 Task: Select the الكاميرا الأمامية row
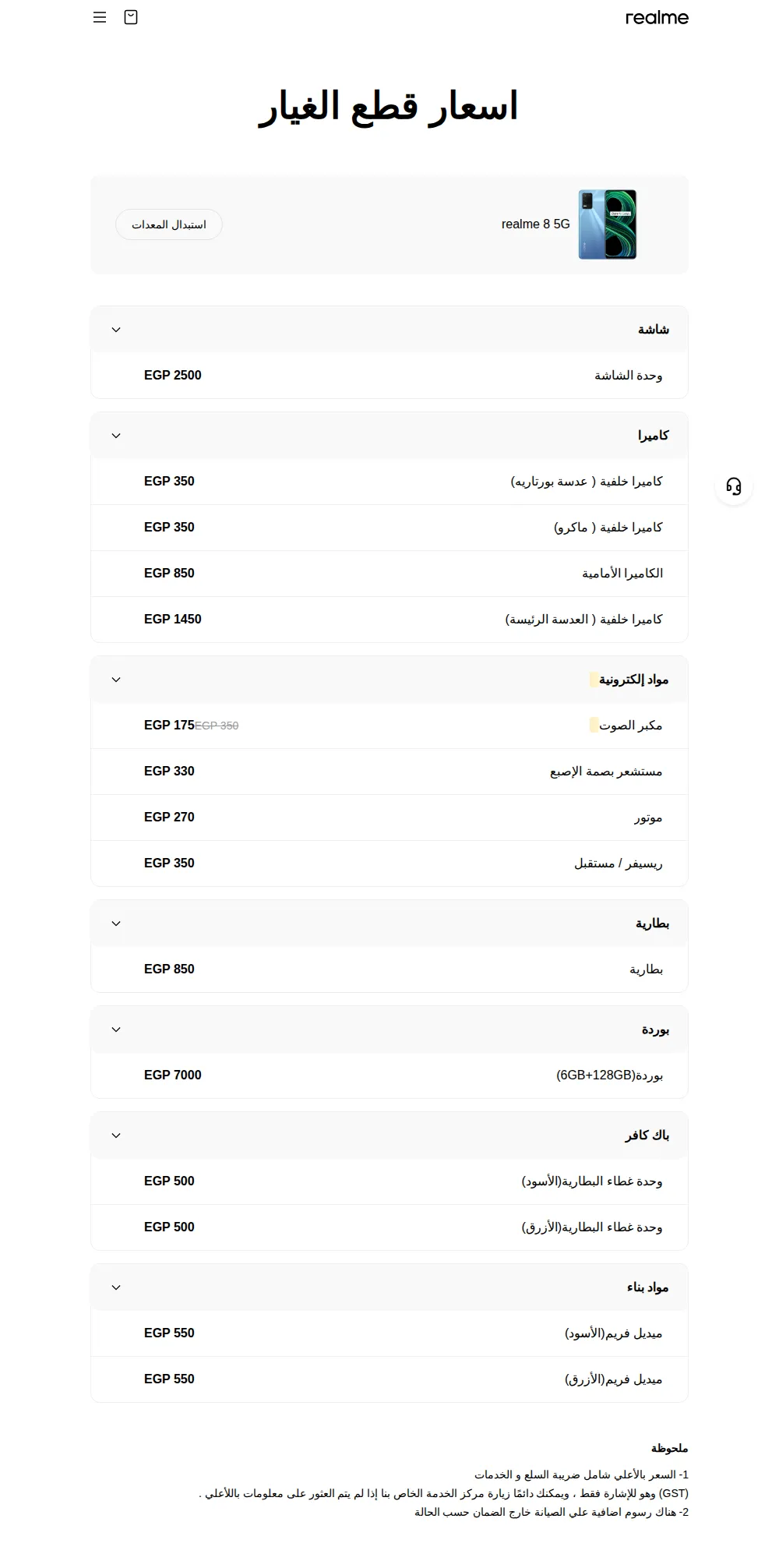tap(389, 574)
